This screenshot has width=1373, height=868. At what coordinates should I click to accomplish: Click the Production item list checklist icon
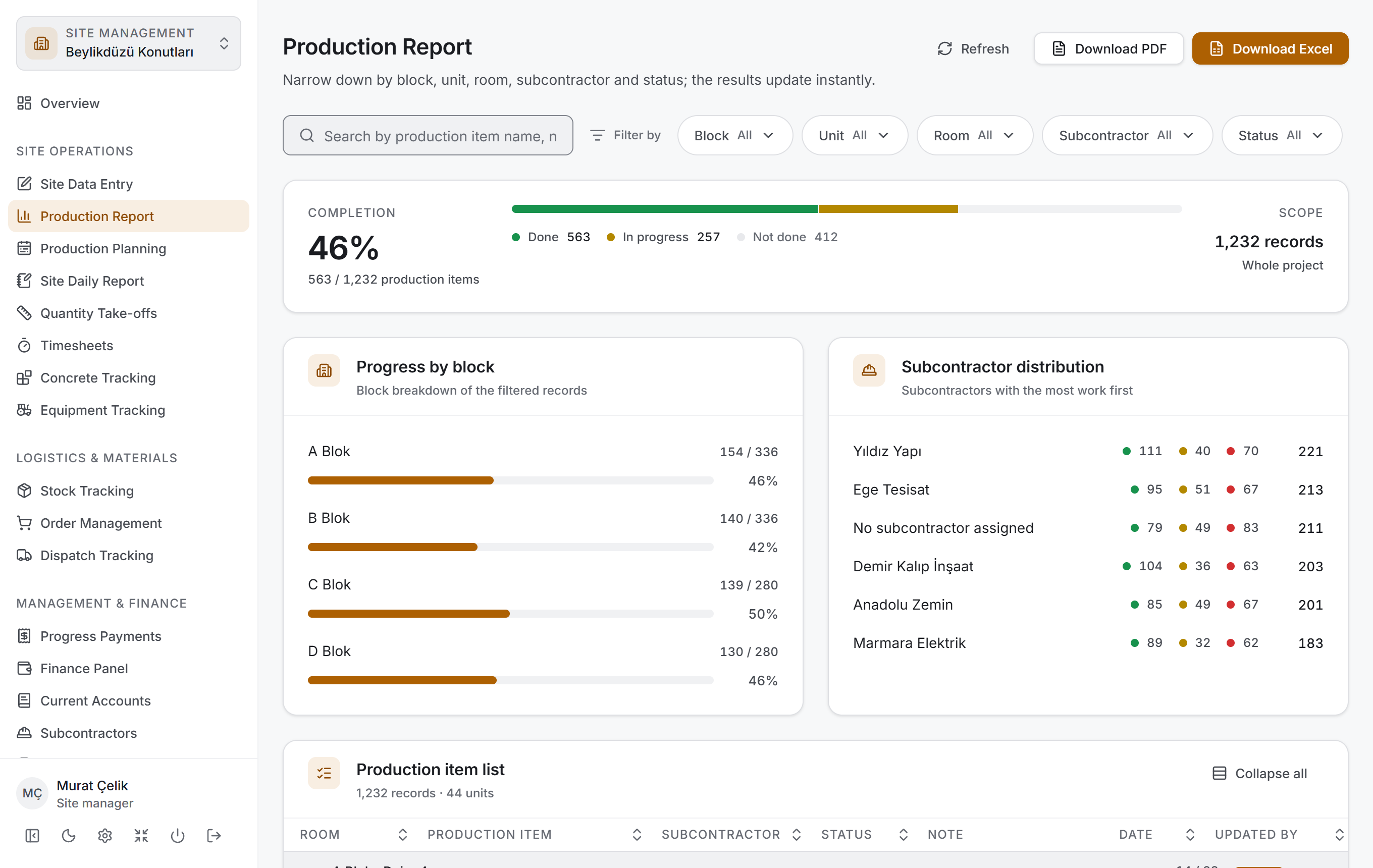pos(324,773)
